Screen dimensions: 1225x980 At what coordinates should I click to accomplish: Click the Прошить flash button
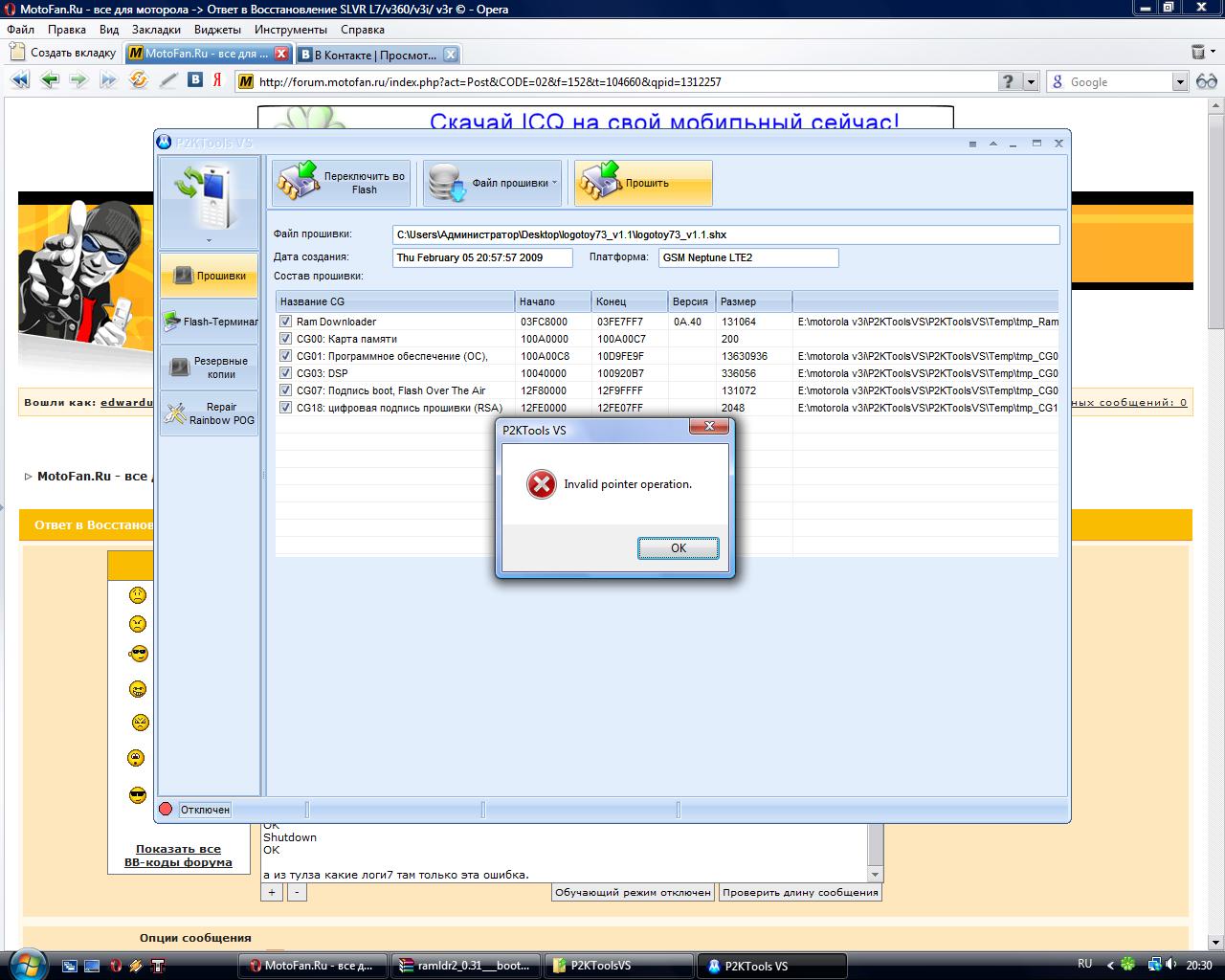(x=643, y=183)
